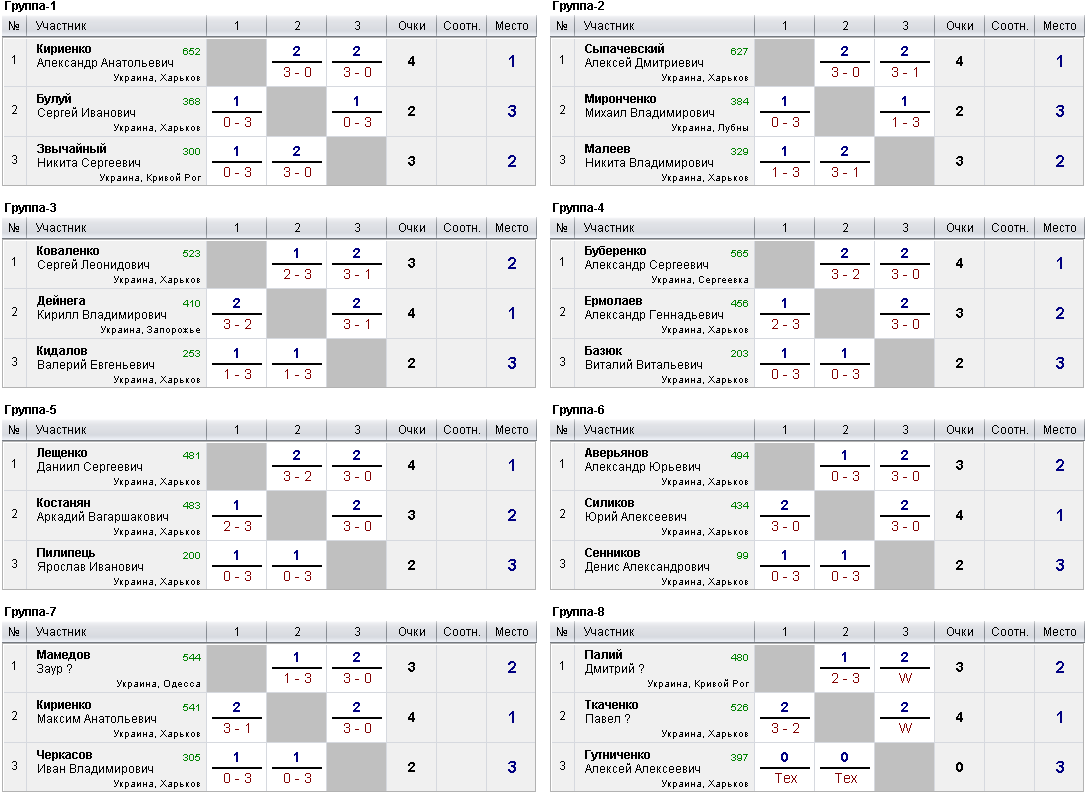Click 2-3 score in Коваленко row

[297, 274]
